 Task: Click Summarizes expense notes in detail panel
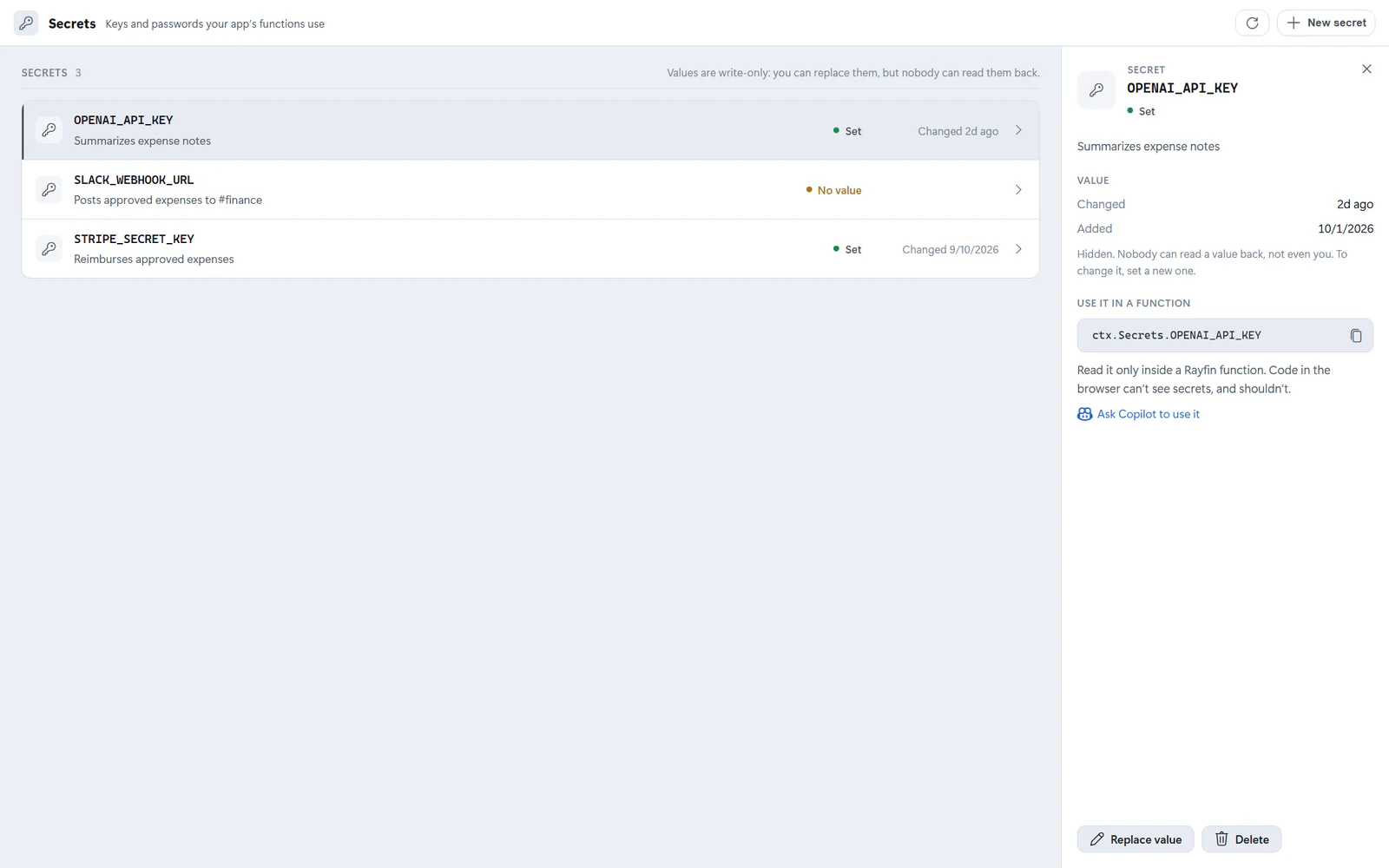pyautogui.click(x=1148, y=146)
